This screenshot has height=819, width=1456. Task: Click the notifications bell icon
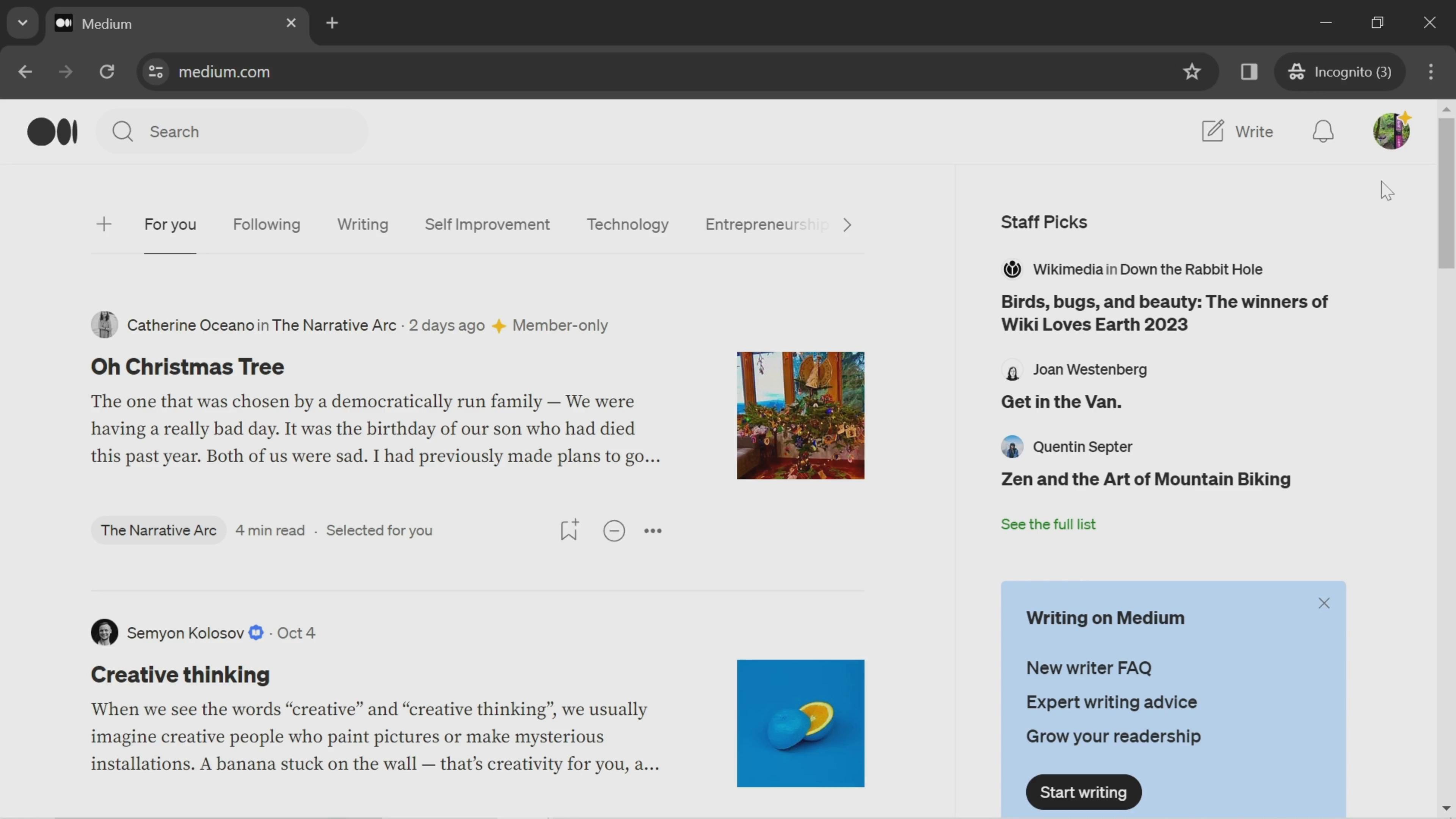point(1322,131)
